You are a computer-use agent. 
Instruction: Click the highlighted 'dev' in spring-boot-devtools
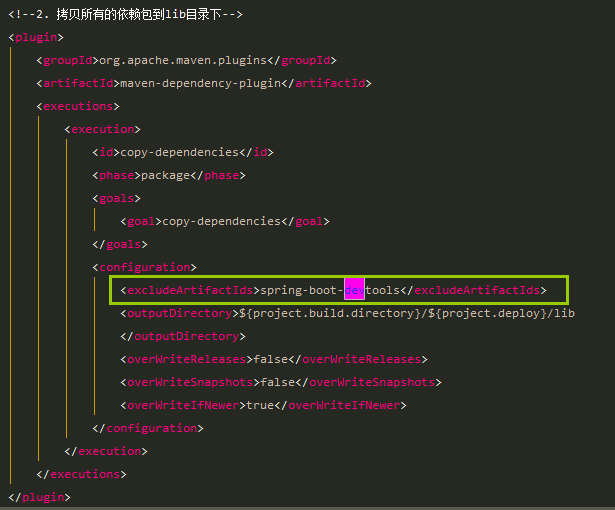pyautogui.click(x=354, y=290)
